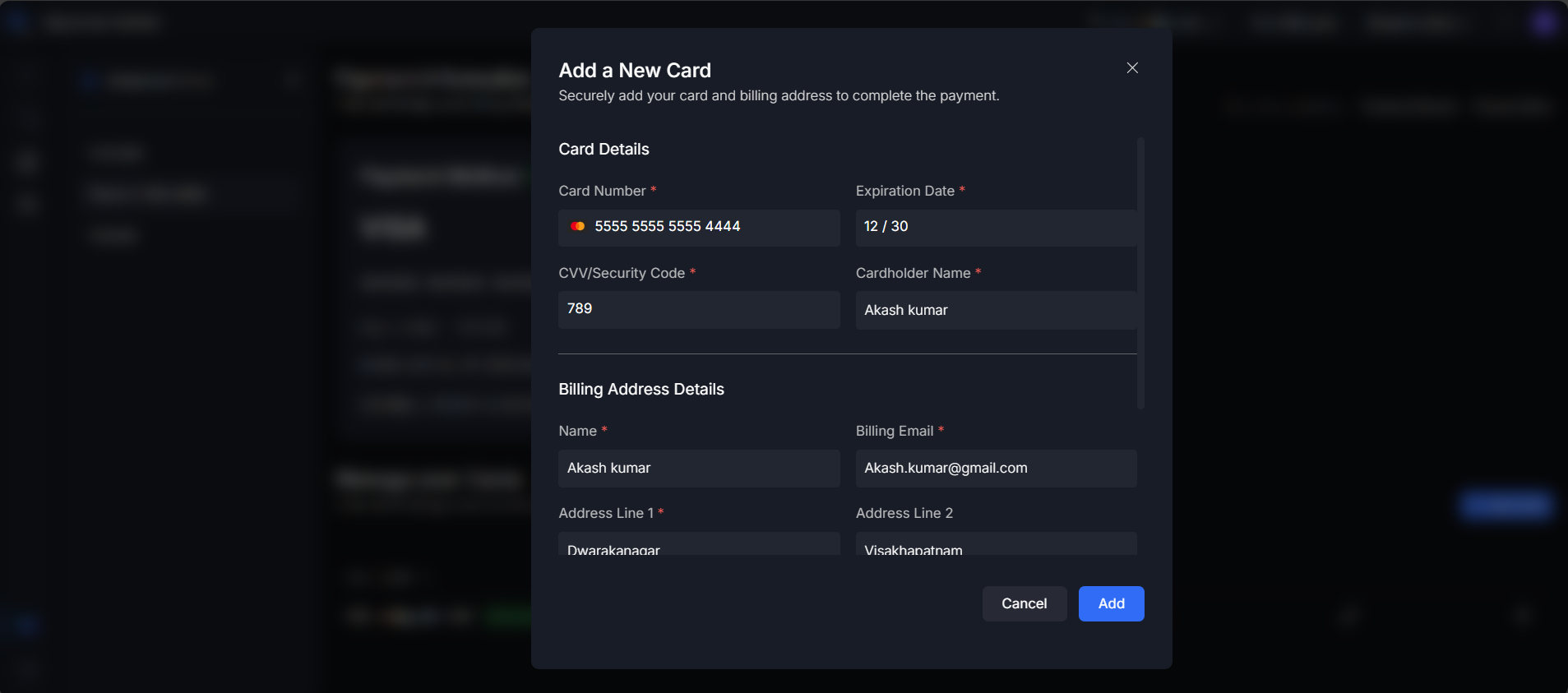The height and width of the screenshot is (693, 1568).
Task: Click the Mastercard logo in card number field
Action: 578,226
